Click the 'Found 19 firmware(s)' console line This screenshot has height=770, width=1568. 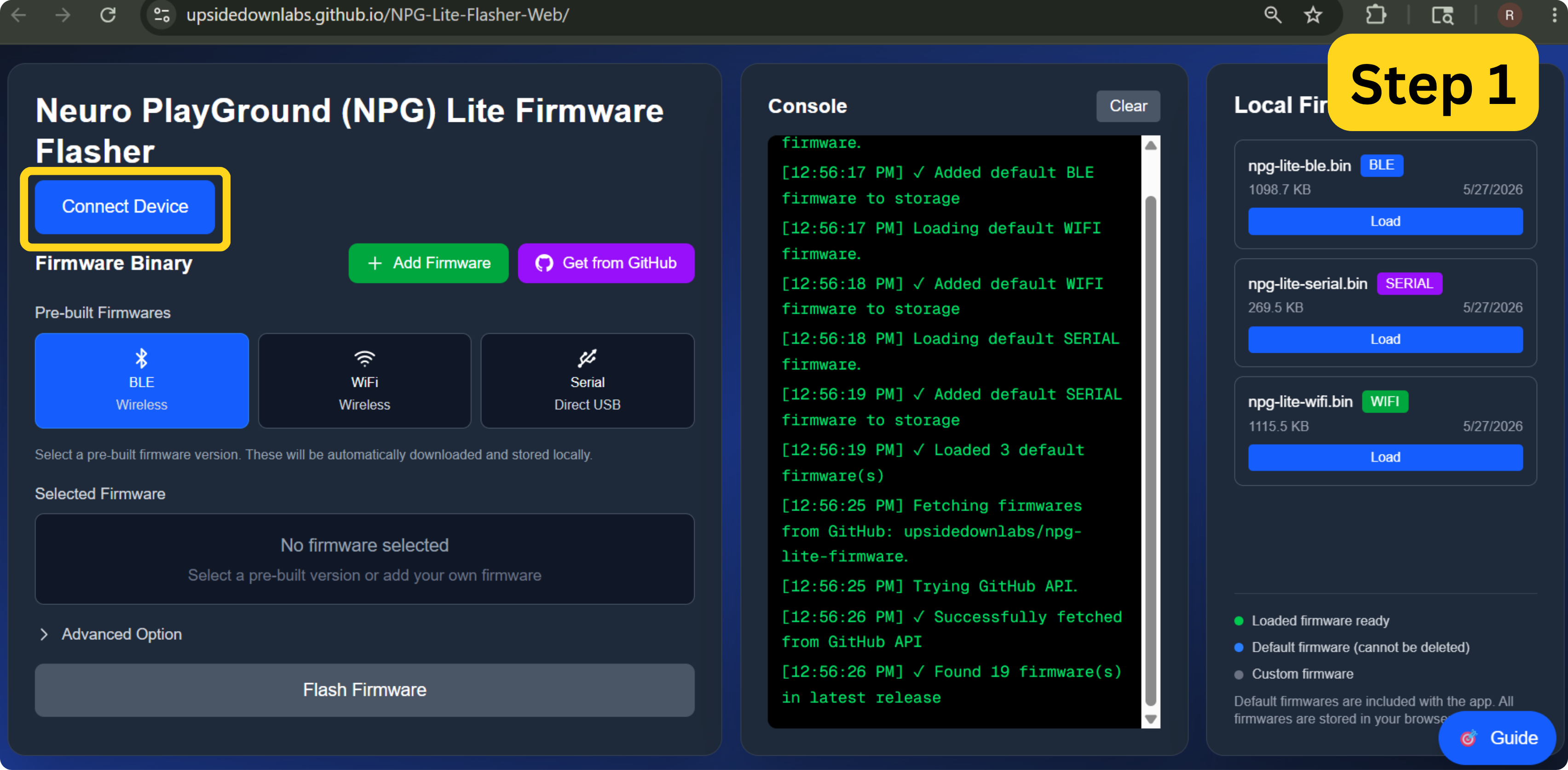coord(951,684)
